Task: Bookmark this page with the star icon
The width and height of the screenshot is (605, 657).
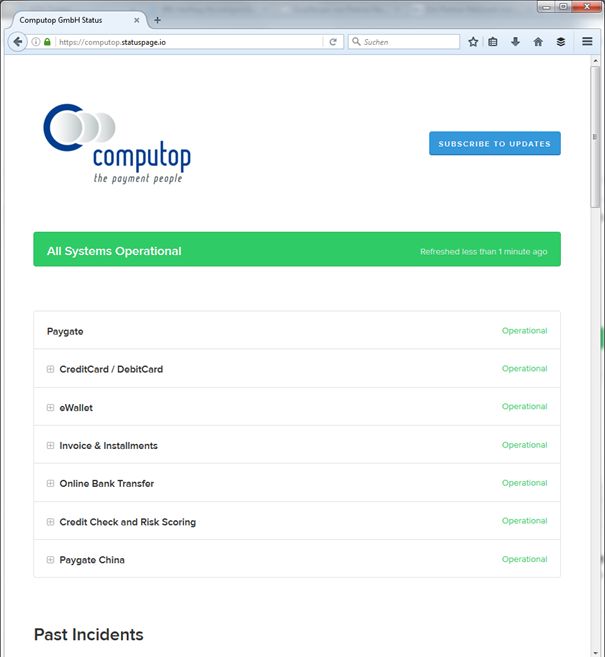Action: click(473, 42)
